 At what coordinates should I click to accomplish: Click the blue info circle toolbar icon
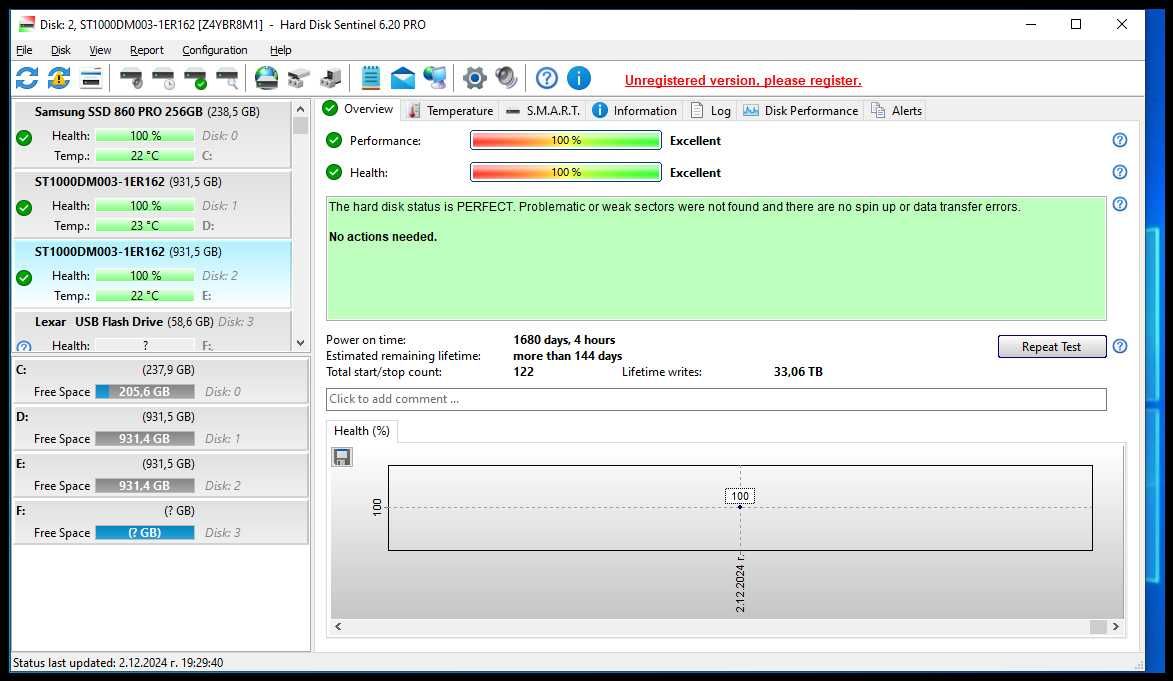579,78
